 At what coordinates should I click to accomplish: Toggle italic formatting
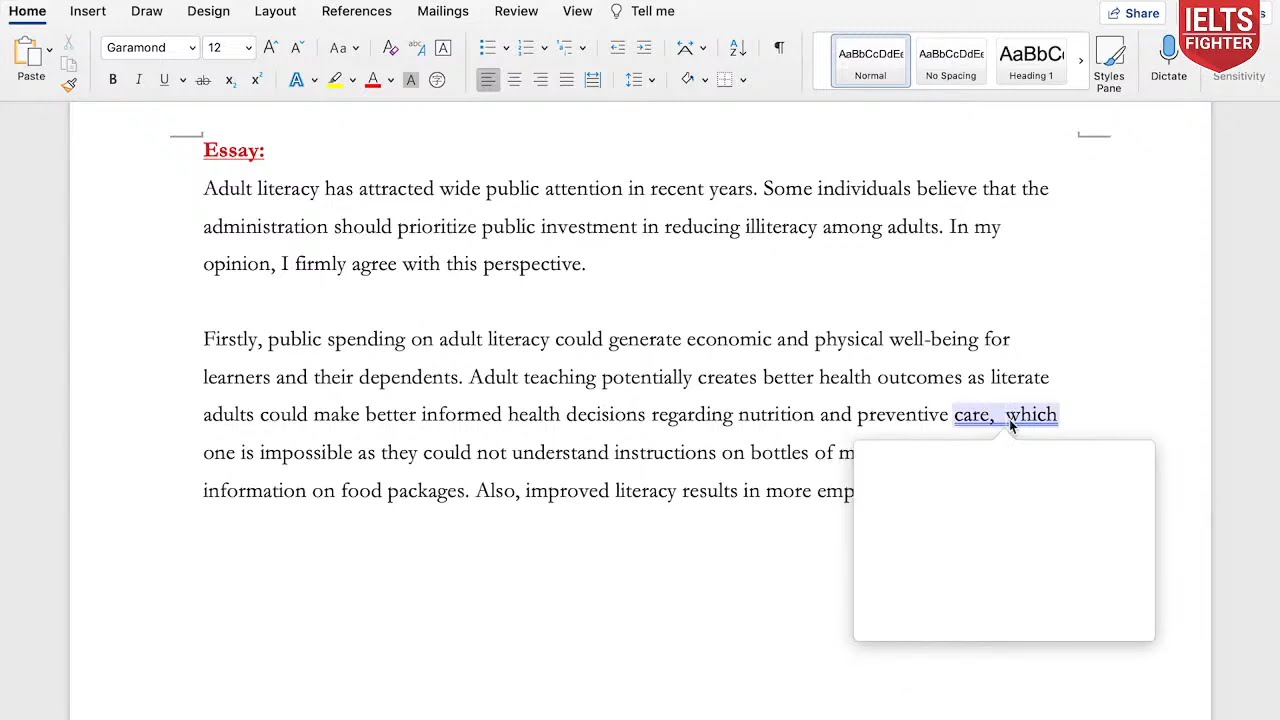(x=138, y=80)
